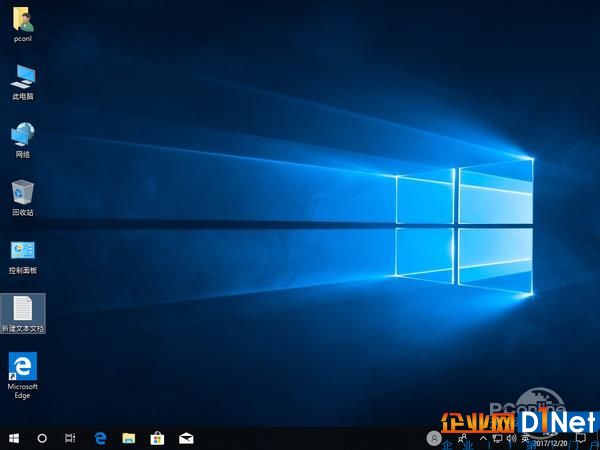Show hidden tray icons chevron
The width and height of the screenshot is (600, 450).
pyautogui.click(x=484, y=439)
